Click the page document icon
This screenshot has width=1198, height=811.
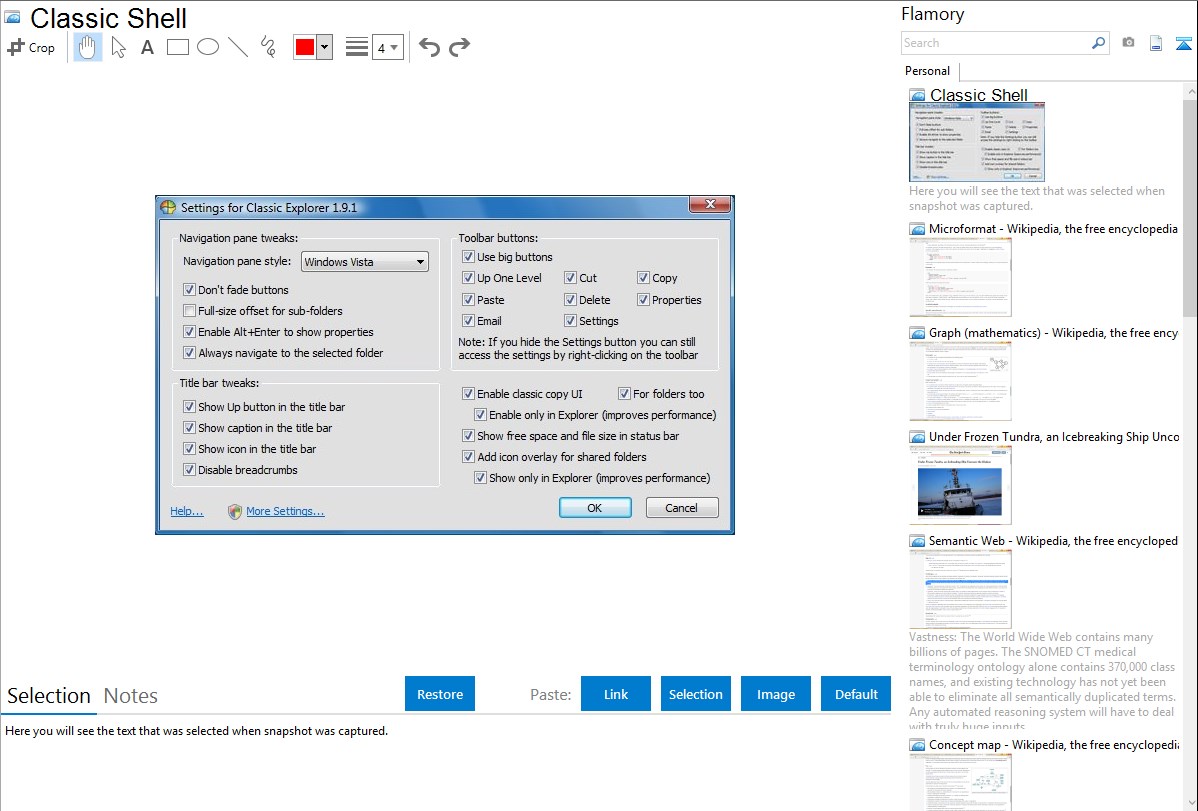pyautogui.click(x=1156, y=43)
